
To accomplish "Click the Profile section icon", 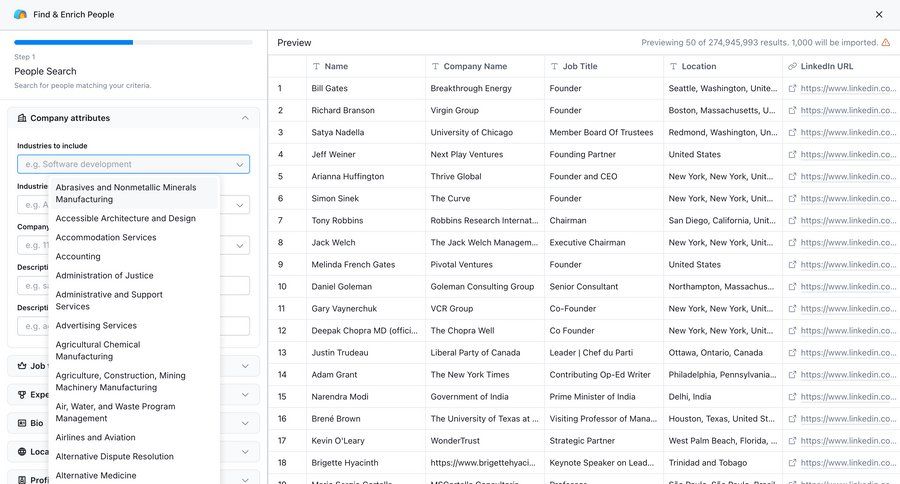I will (22, 479).
